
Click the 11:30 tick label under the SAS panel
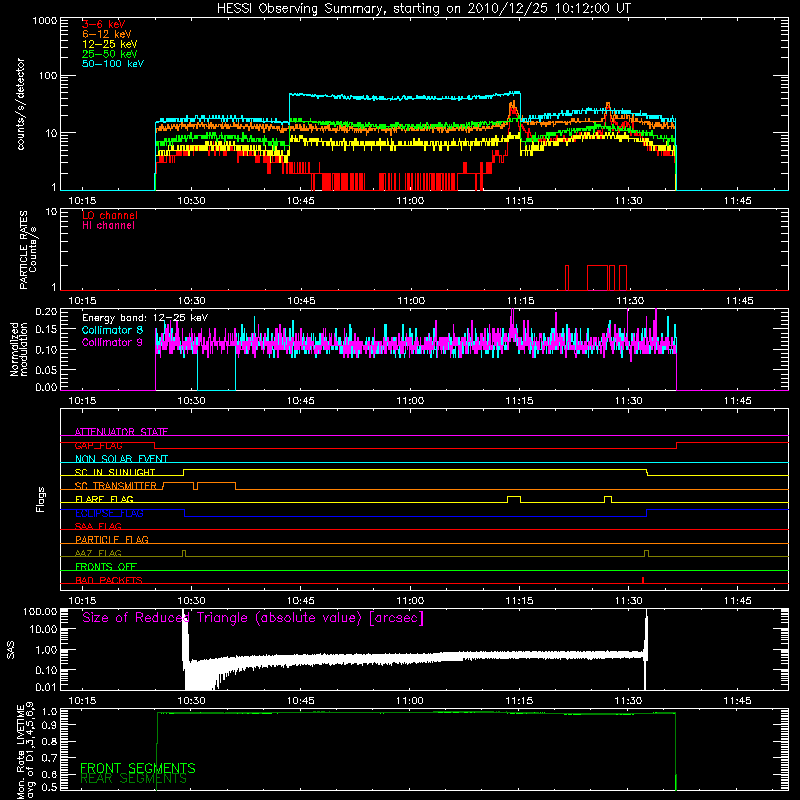click(629, 701)
